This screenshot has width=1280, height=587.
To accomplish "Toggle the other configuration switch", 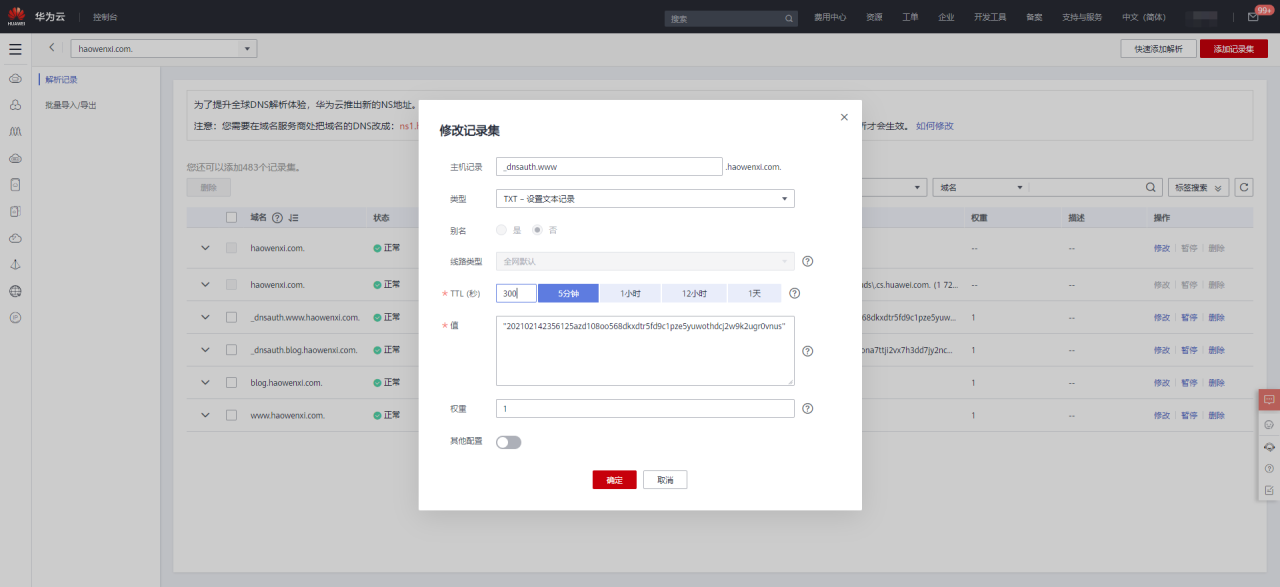I will [x=508, y=442].
